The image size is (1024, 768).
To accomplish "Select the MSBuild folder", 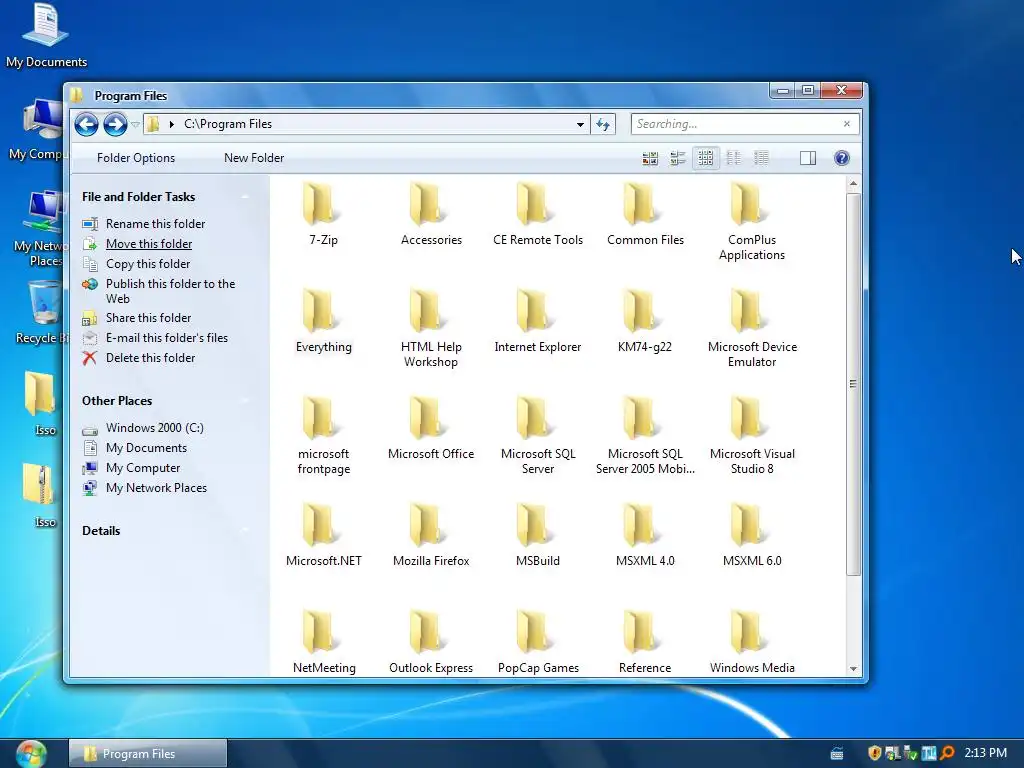I will click(537, 536).
